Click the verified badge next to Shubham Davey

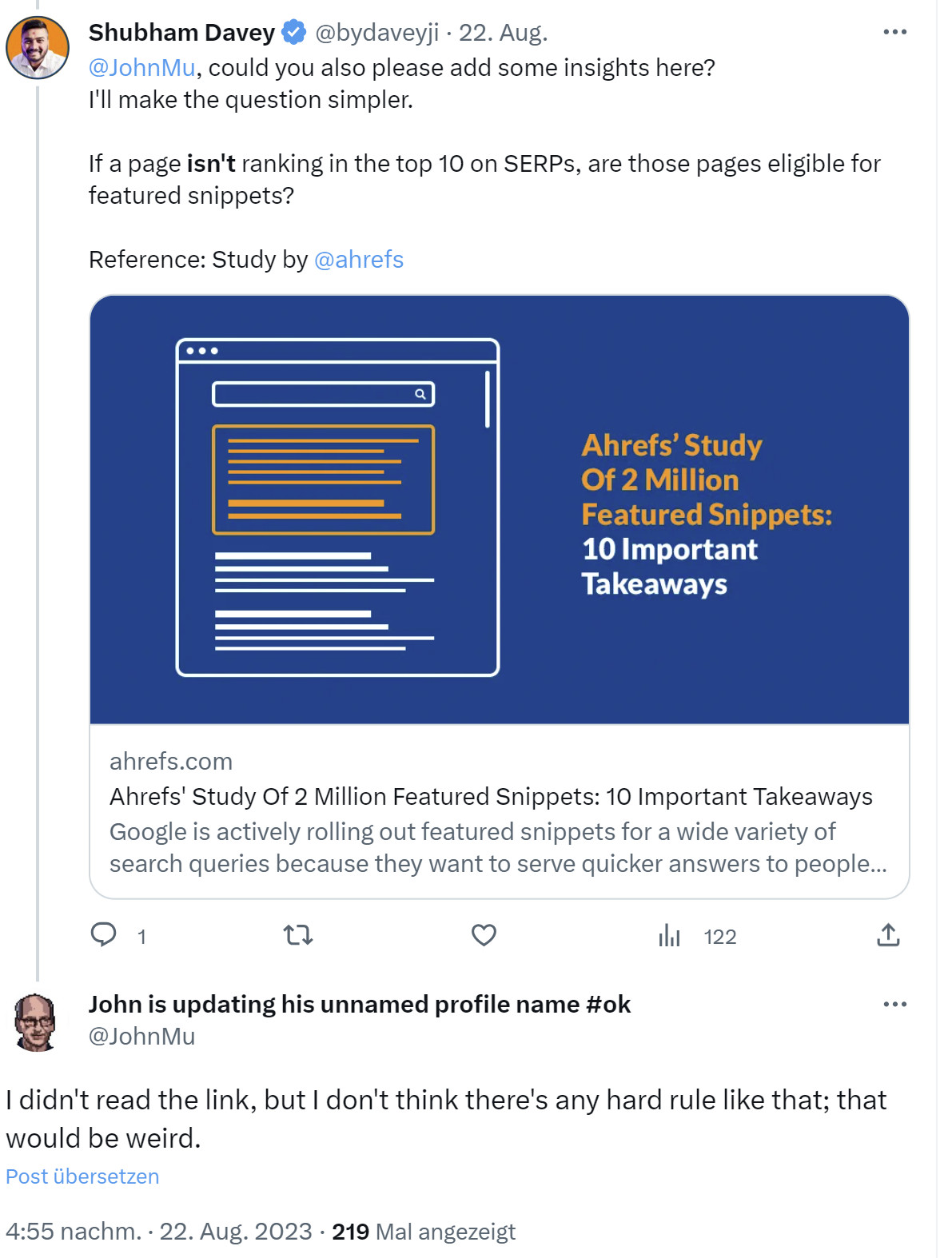[x=293, y=32]
